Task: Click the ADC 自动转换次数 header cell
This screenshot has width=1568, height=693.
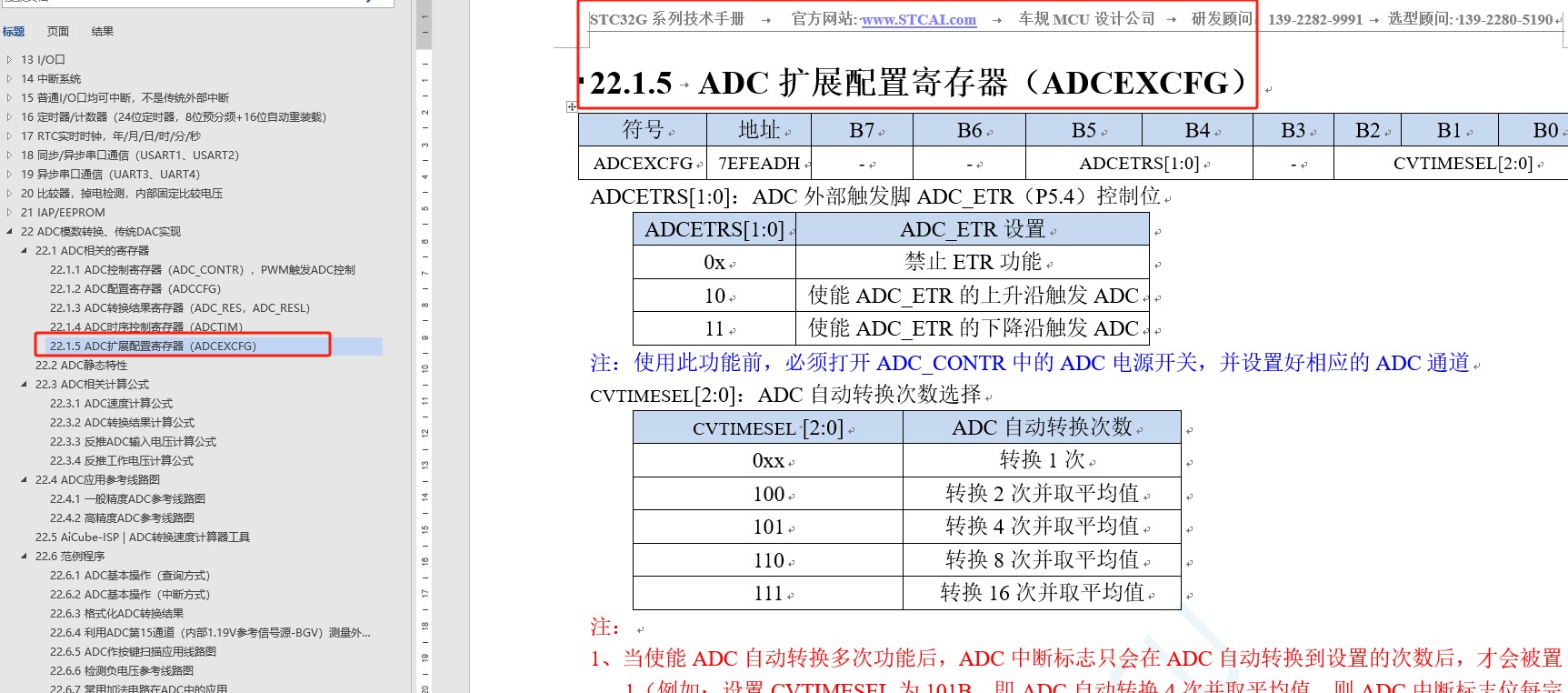Action: (x=1042, y=427)
